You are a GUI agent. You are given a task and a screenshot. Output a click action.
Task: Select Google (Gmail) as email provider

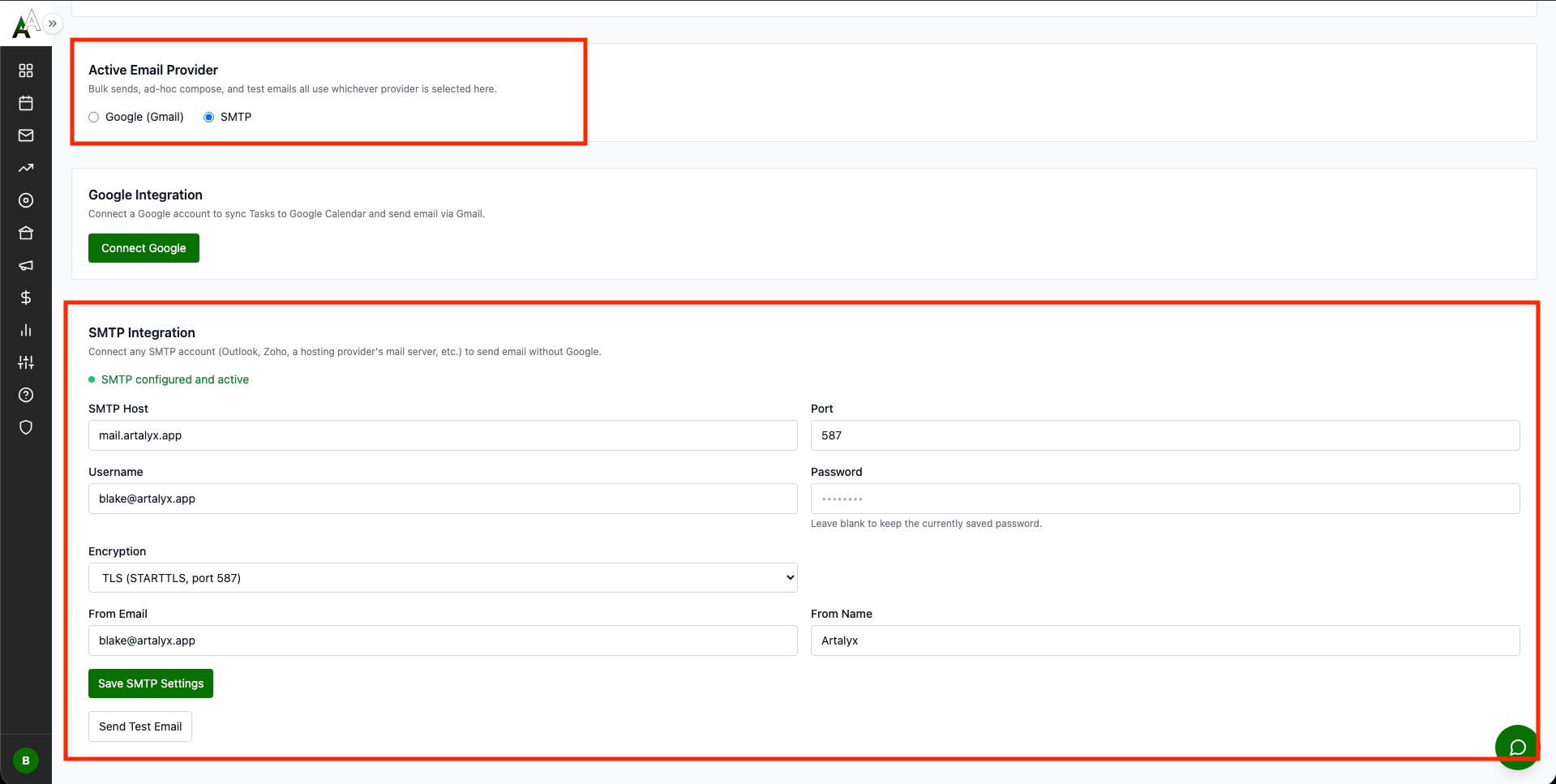coord(94,117)
